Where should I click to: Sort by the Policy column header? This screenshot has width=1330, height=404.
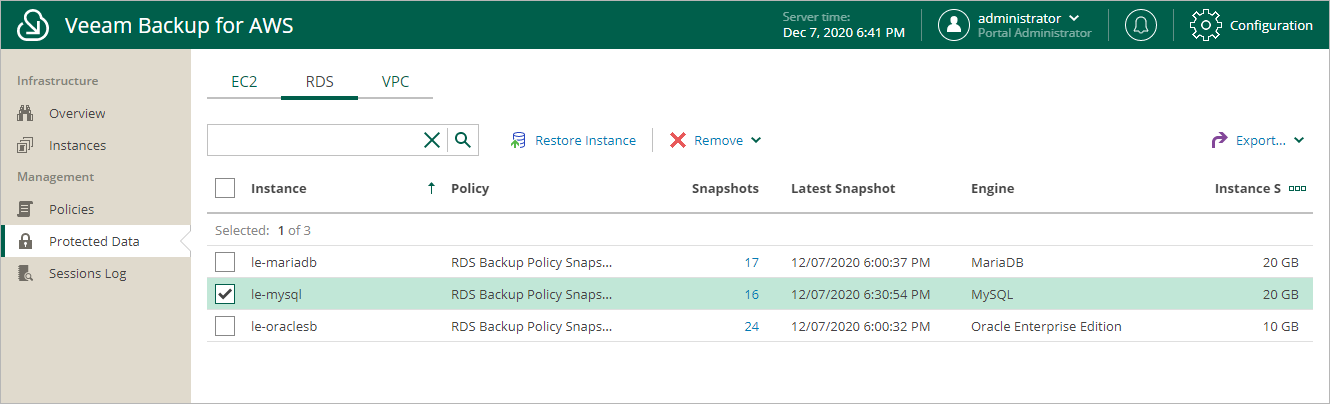[x=470, y=188]
